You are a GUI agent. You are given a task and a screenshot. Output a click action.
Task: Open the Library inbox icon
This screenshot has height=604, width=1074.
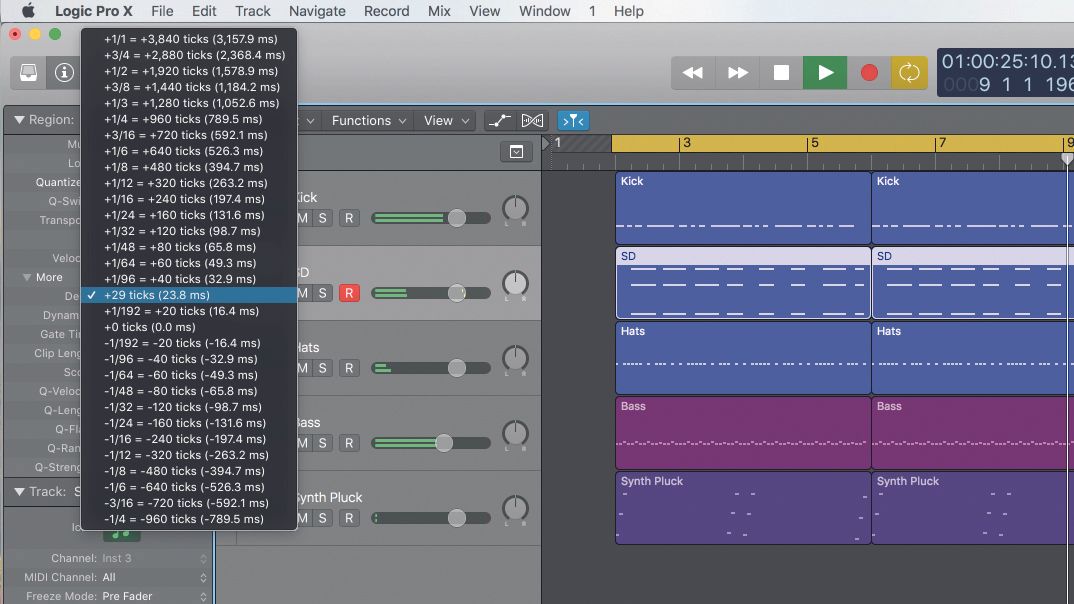tap(29, 73)
